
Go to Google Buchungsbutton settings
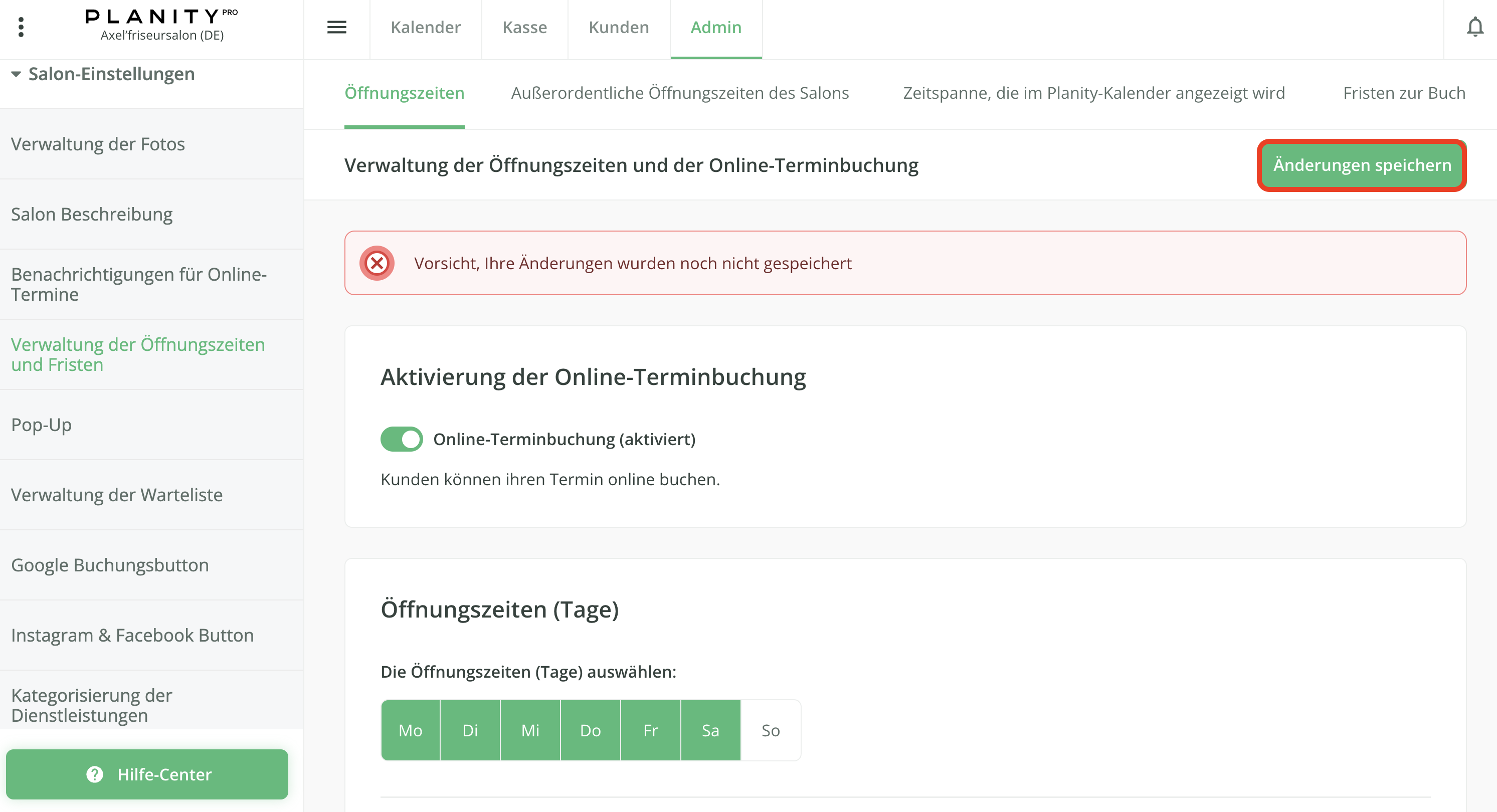tap(110, 565)
